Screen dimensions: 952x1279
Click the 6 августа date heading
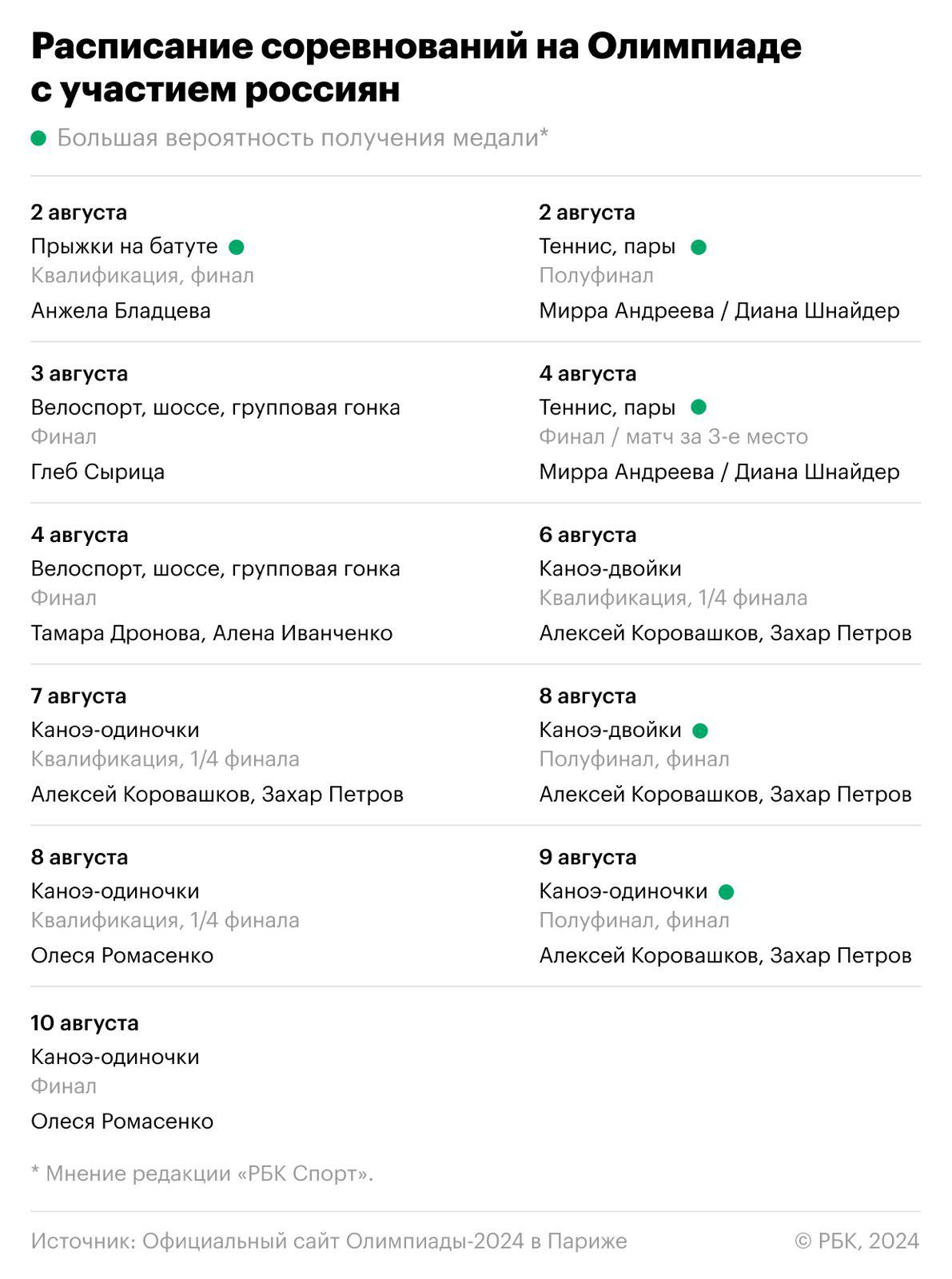click(588, 536)
